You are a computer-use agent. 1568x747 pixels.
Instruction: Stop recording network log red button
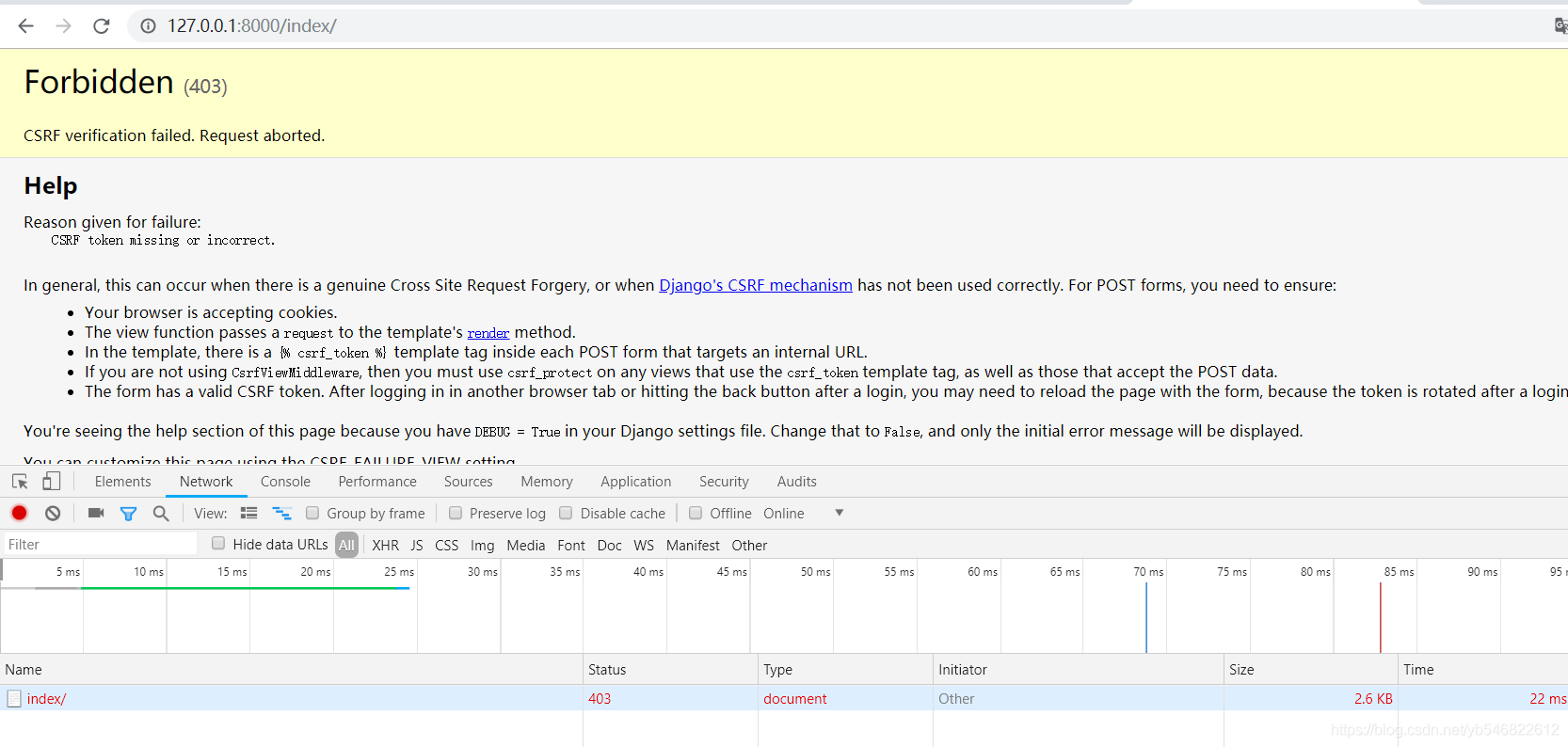[19, 513]
